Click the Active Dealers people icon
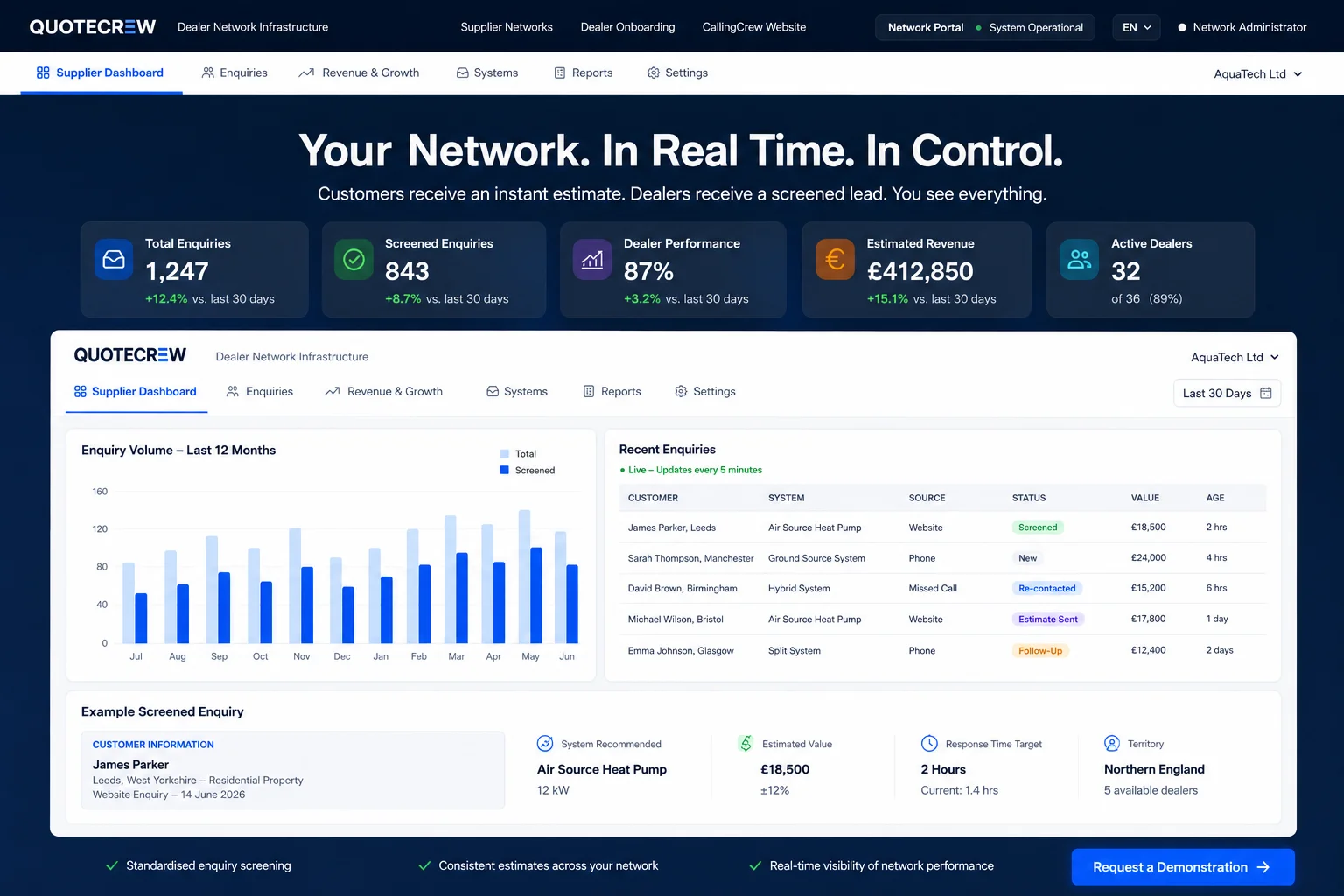Viewport: 1344px width, 896px height. point(1080,260)
